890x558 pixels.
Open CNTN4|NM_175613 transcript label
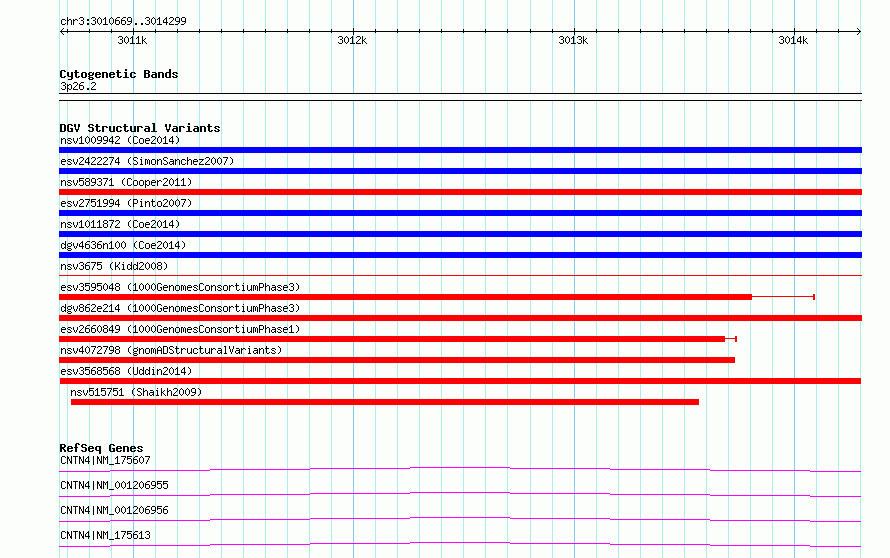tap(105, 535)
